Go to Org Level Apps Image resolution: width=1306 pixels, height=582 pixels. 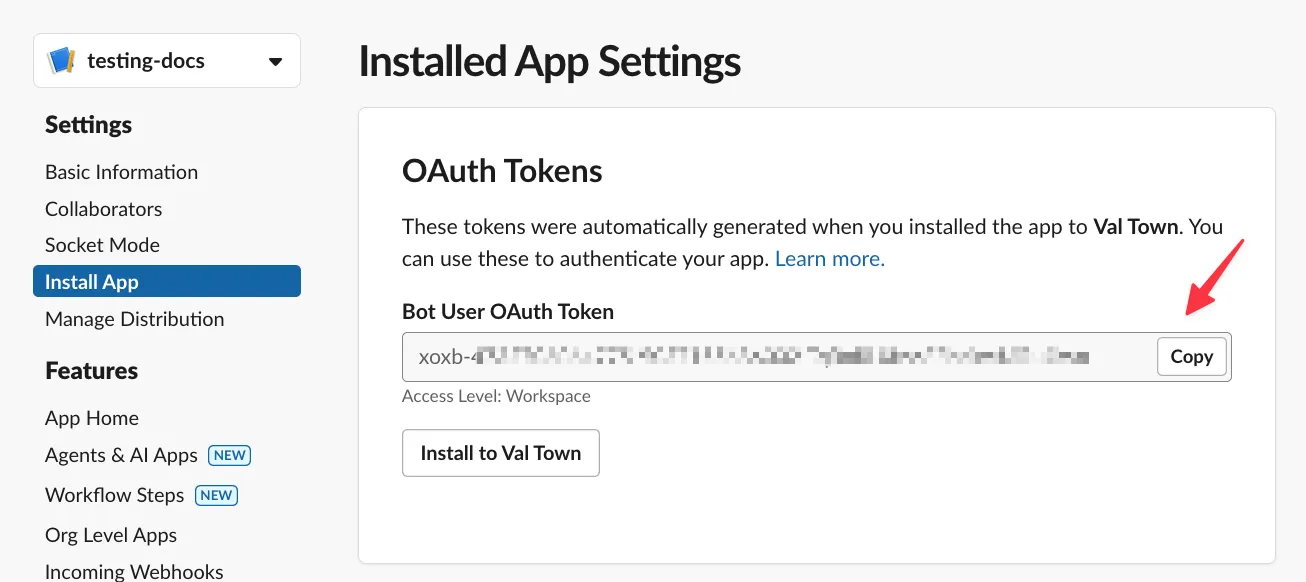tap(110, 535)
